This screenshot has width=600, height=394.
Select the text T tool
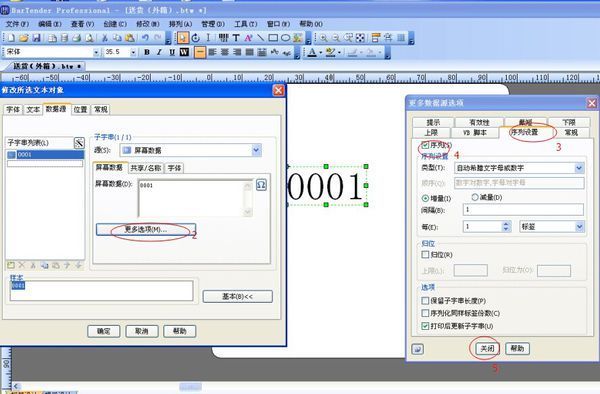(x=236, y=38)
